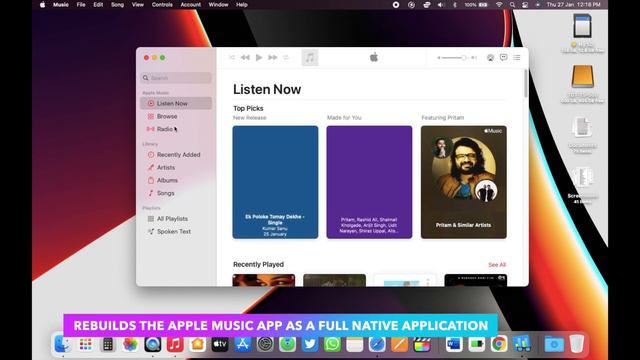Click the Music window vertical scrollbar
The height and width of the screenshot is (360, 640).
tap(525, 84)
